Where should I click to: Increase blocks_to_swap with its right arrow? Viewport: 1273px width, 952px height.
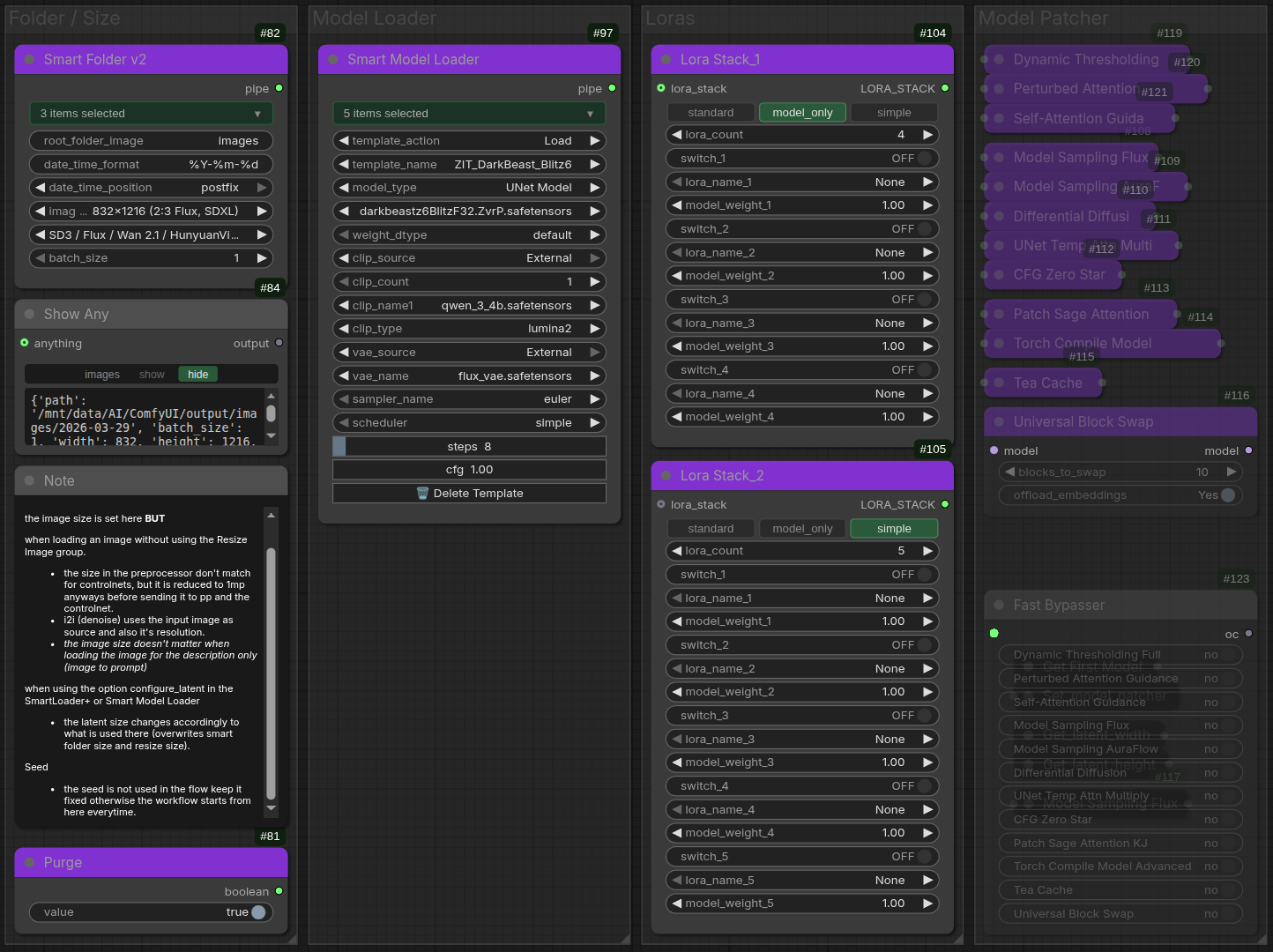pyautogui.click(x=1232, y=472)
